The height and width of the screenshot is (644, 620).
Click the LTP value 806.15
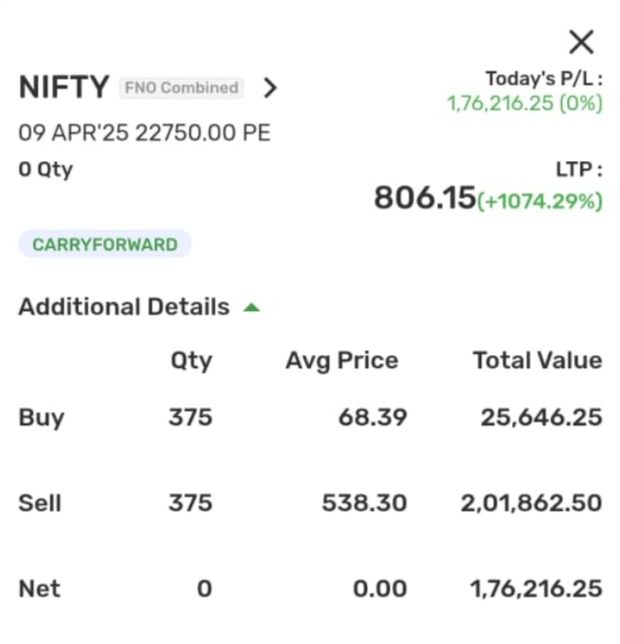424,198
